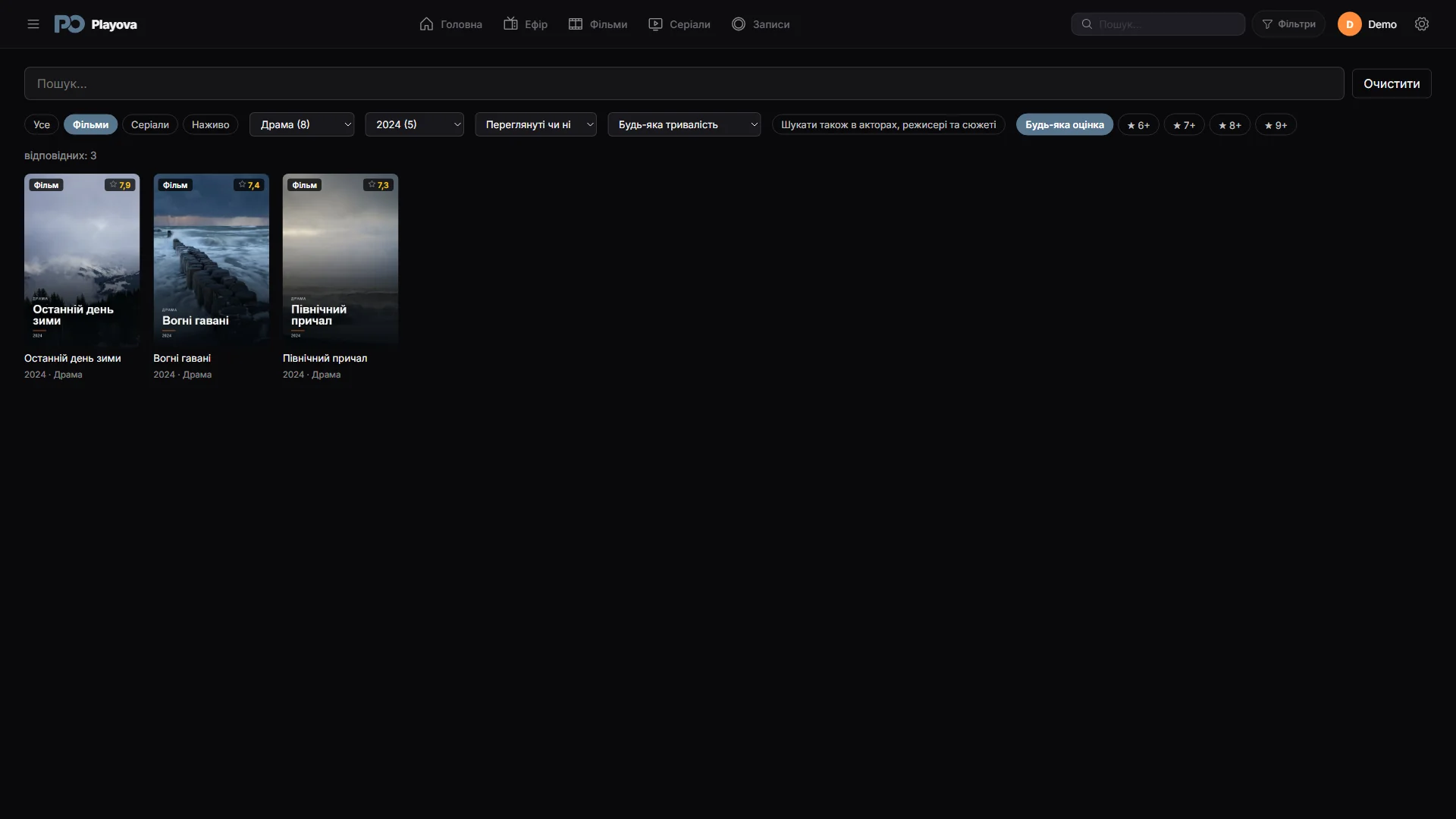Open the 2024 (5) year dropdown
The height and width of the screenshot is (819, 1456).
click(414, 124)
